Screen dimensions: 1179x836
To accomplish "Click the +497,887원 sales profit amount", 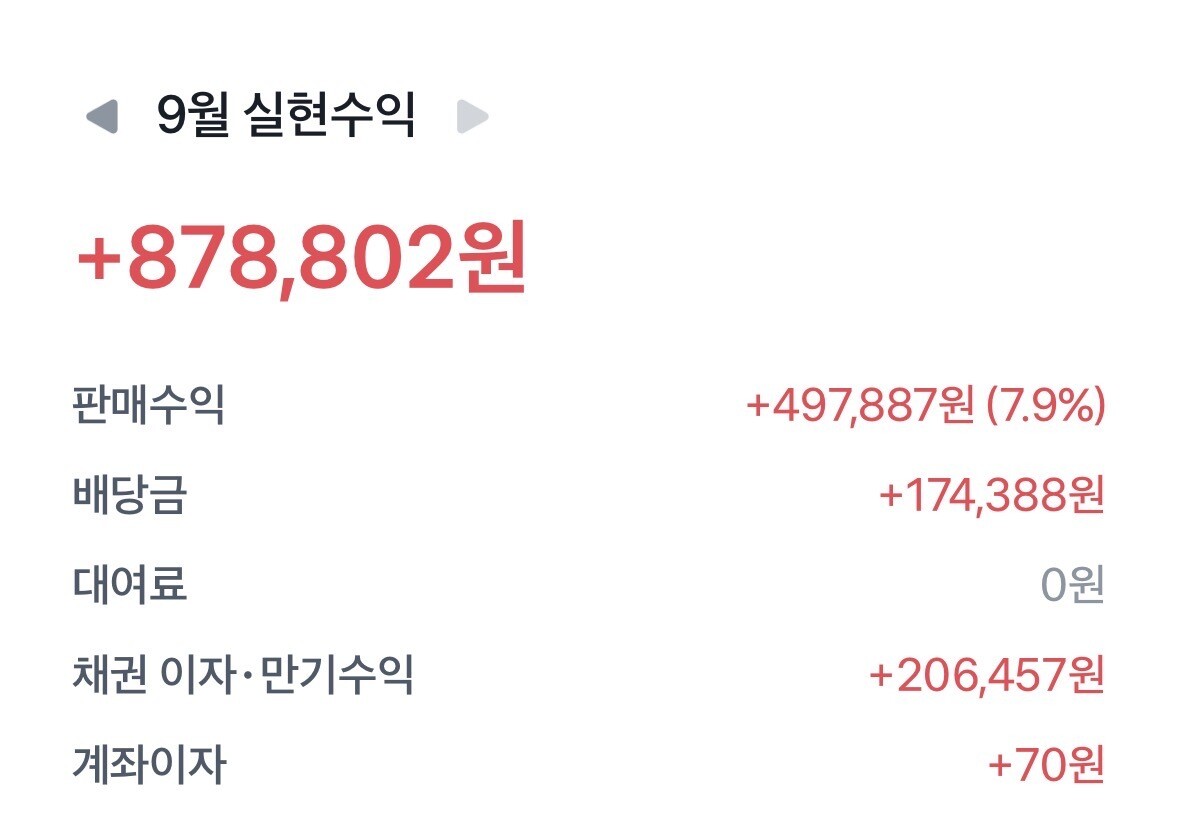I will (859, 406).
